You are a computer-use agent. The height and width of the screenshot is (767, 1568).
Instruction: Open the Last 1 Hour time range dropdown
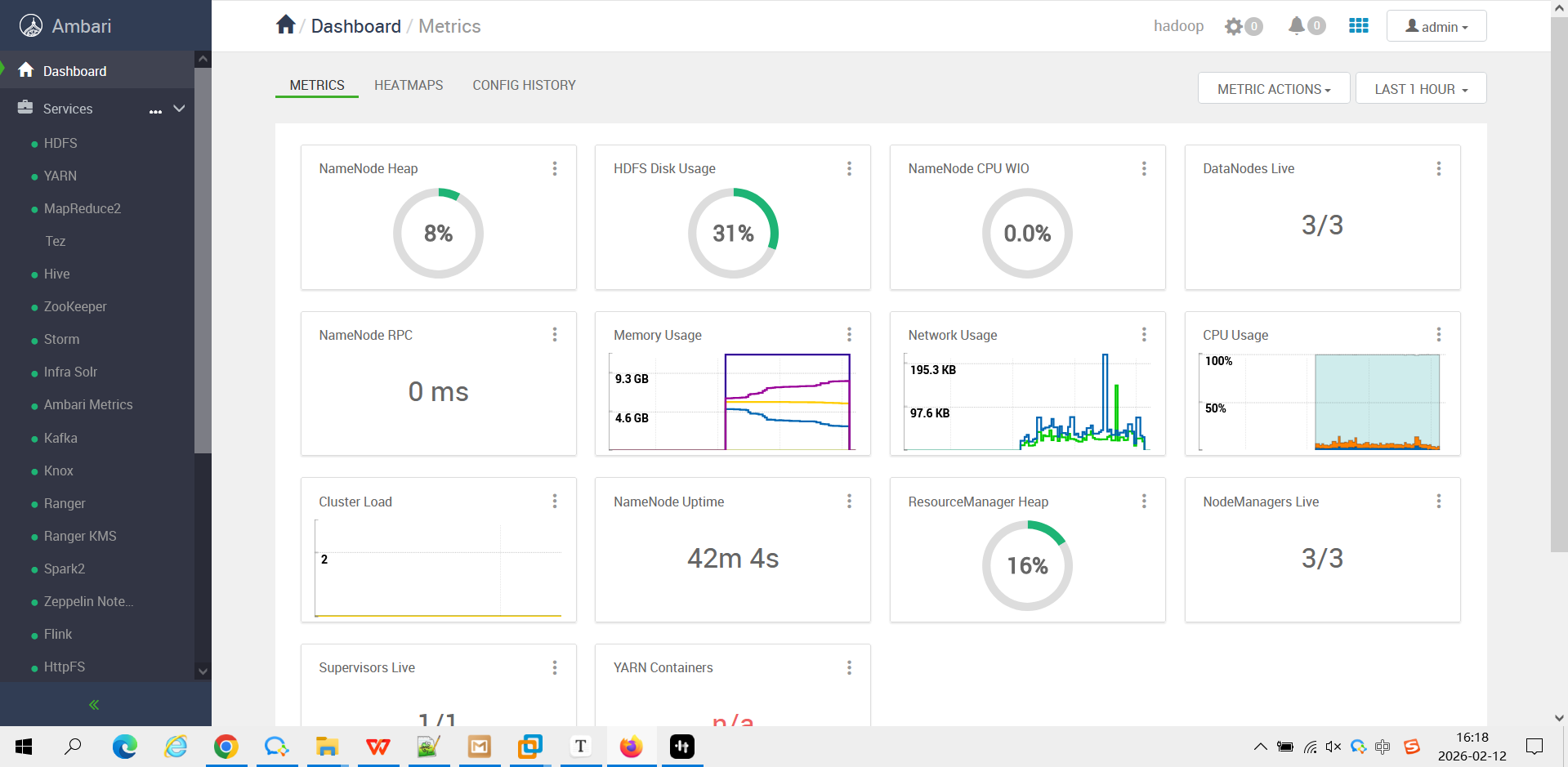click(x=1420, y=89)
